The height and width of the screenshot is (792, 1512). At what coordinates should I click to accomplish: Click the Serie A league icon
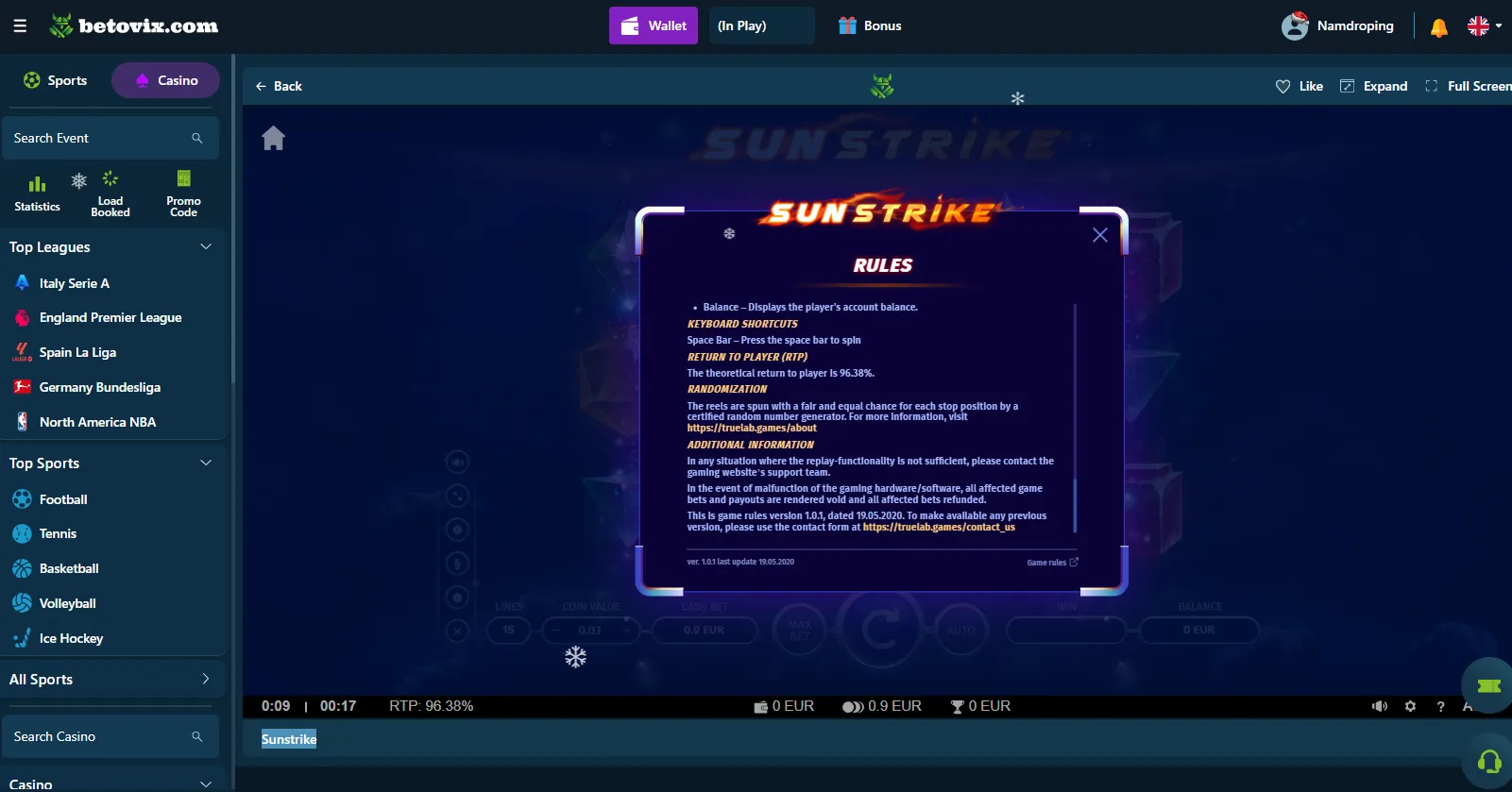pyautogui.click(x=22, y=283)
